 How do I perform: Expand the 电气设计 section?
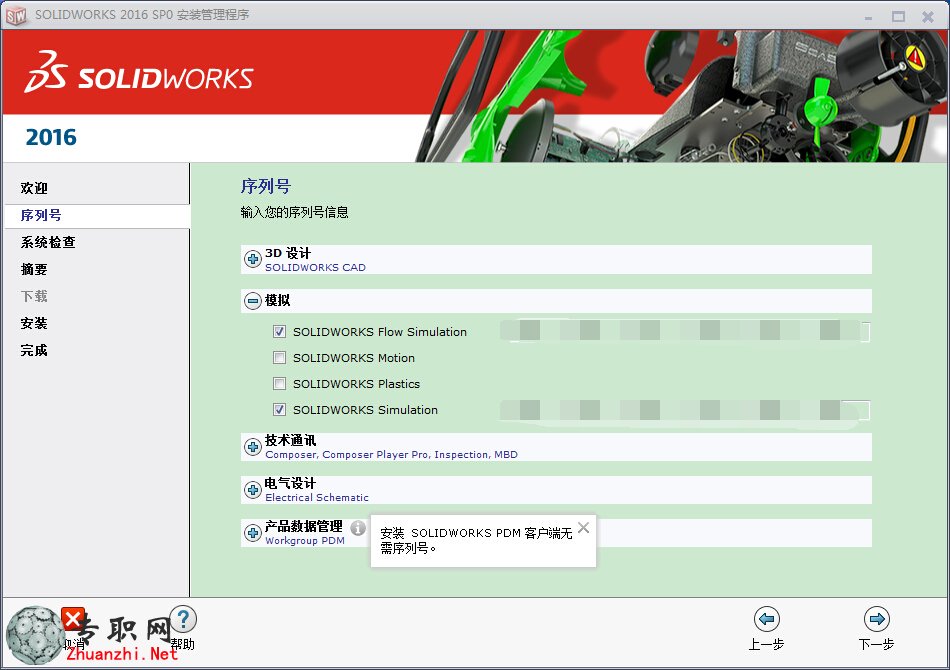click(x=253, y=489)
